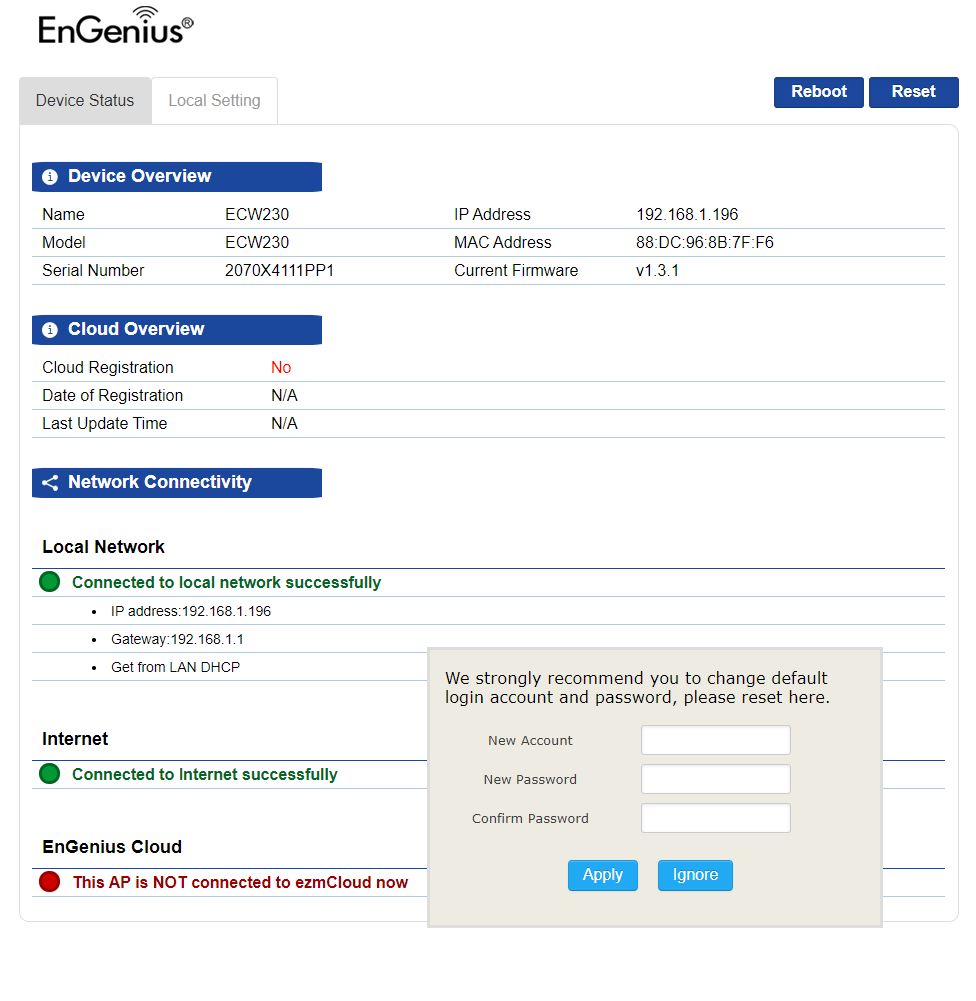The height and width of the screenshot is (1001, 976).
Task: Click the green Internet status indicator
Action: 49,774
